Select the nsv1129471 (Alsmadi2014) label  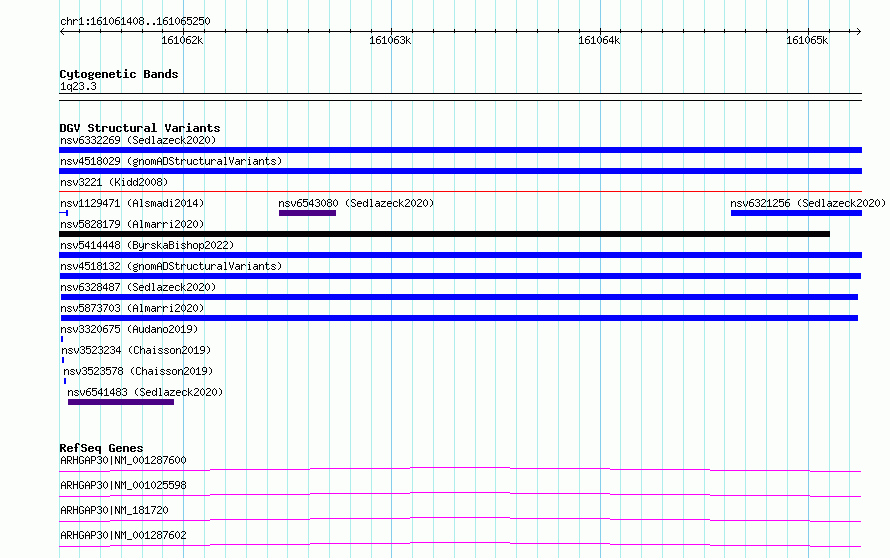(x=132, y=203)
